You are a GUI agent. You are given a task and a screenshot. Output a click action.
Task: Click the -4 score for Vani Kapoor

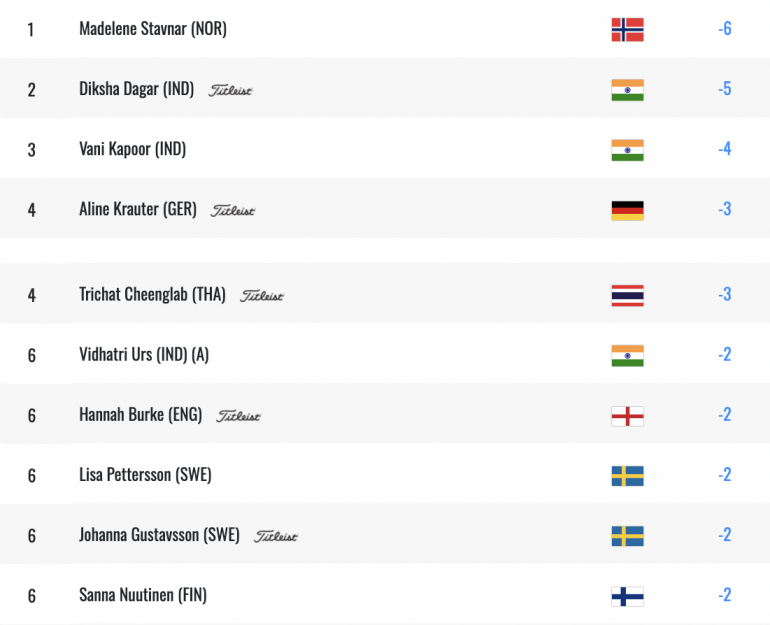(x=724, y=149)
